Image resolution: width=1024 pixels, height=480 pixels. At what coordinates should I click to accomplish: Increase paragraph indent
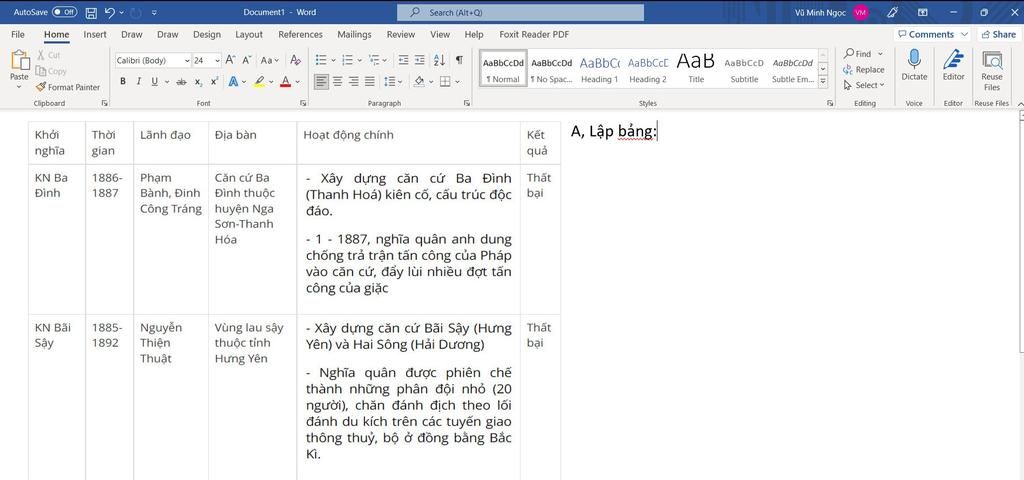click(419, 60)
